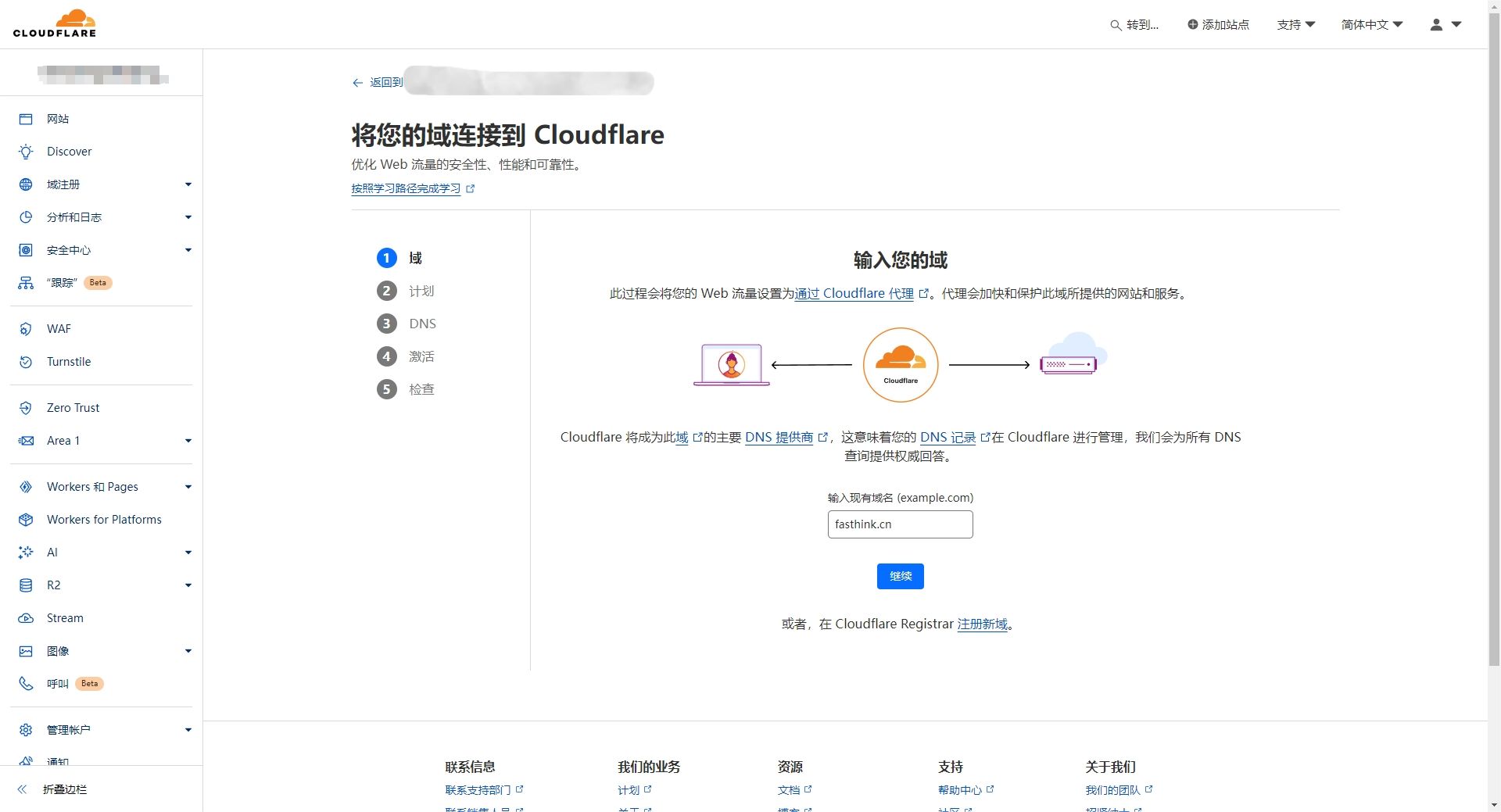This screenshot has width=1501, height=812.
Task: Open the 网站 sidebar icon
Action: 26,119
